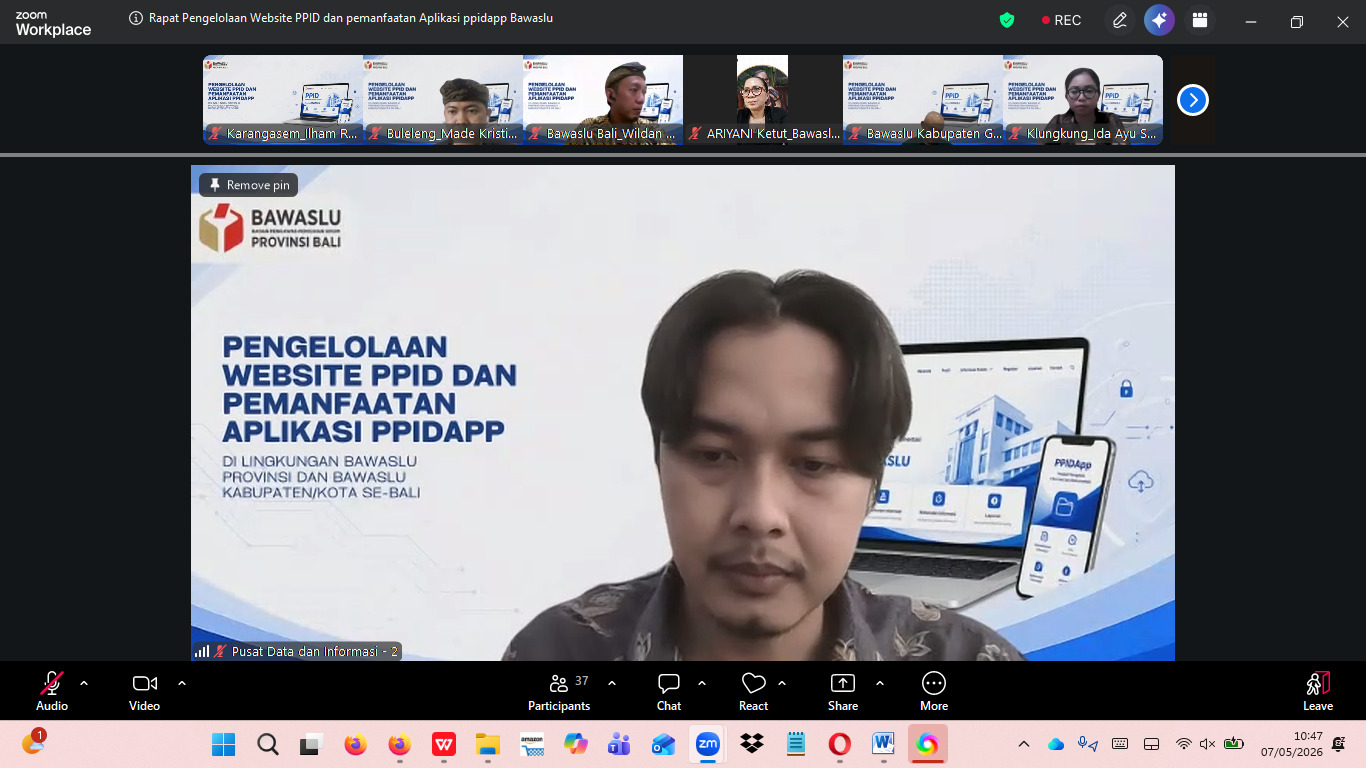Screen dimensions: 1366x768
Task: Open the notification bell in tray
Action: point(1339,744)
